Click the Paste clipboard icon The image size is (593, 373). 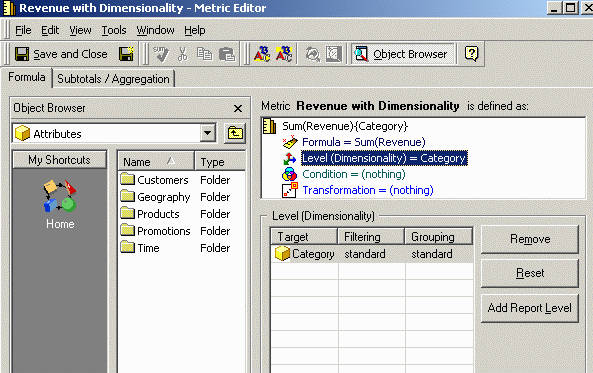pyautogui.click(x=227, y=54)
